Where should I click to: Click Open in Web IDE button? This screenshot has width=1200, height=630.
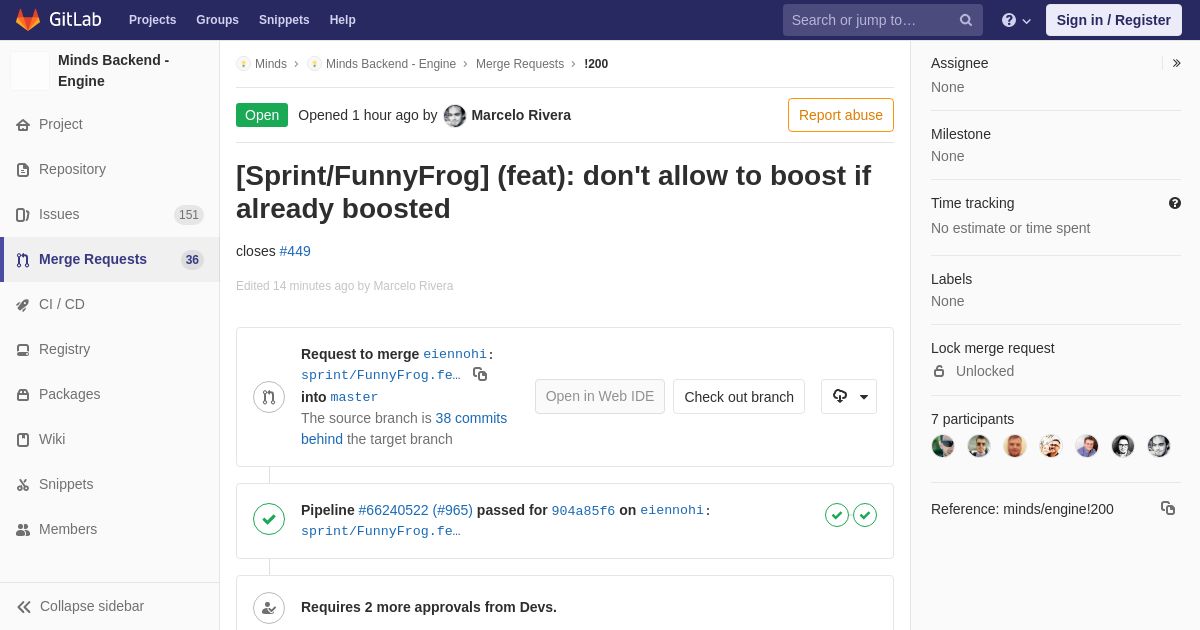click(600, 397)
